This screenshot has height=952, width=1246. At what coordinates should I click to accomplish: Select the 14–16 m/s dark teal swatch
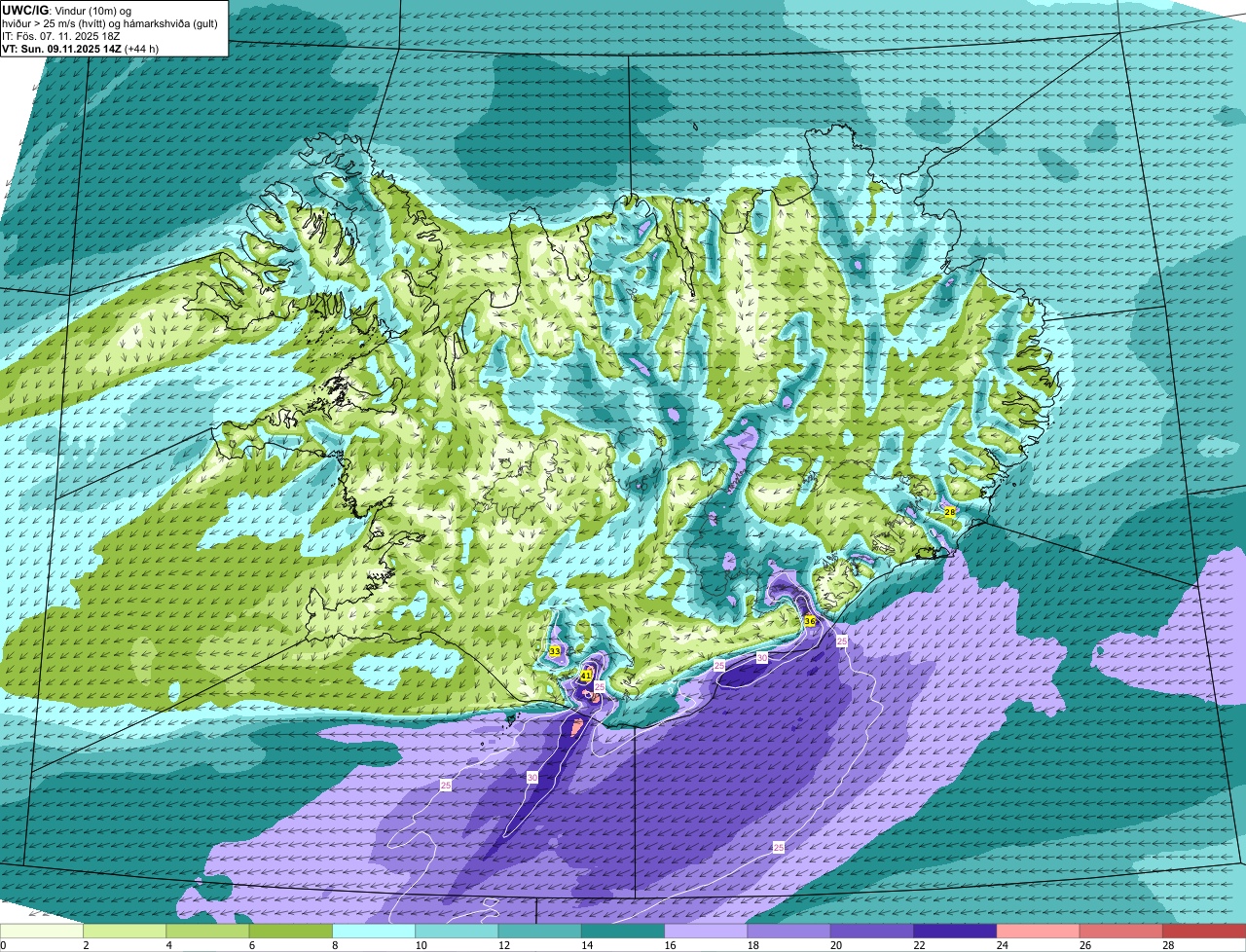[x=623, y=932]
